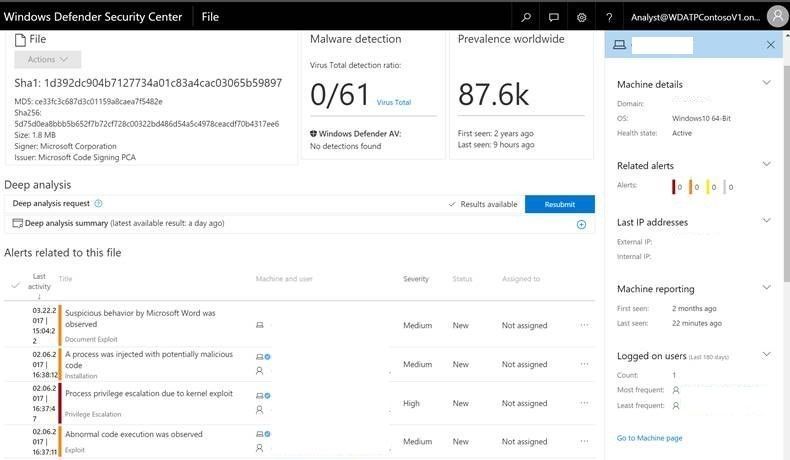Click machine icon in Microsoft Word alert row

click(x=259, y=325)
